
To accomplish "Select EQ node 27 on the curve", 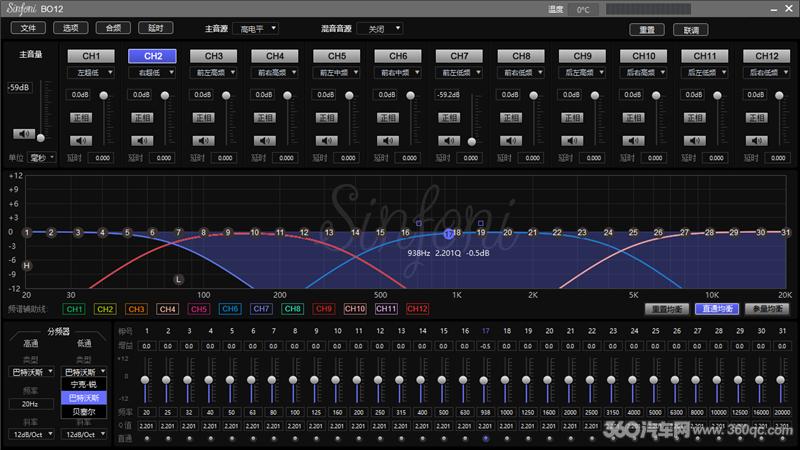I will point(684,233).
